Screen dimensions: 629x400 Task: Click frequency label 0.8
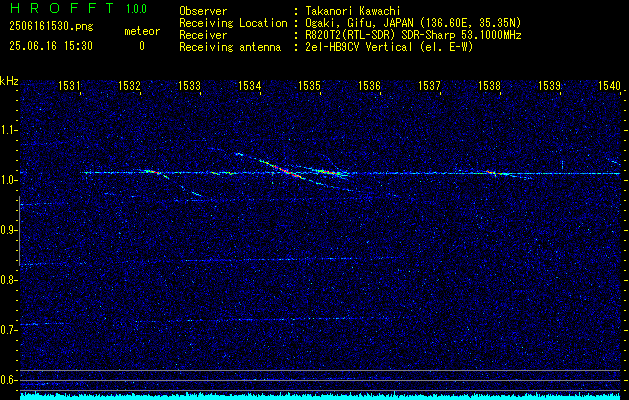pyautogui.click(x=8, y=280)
